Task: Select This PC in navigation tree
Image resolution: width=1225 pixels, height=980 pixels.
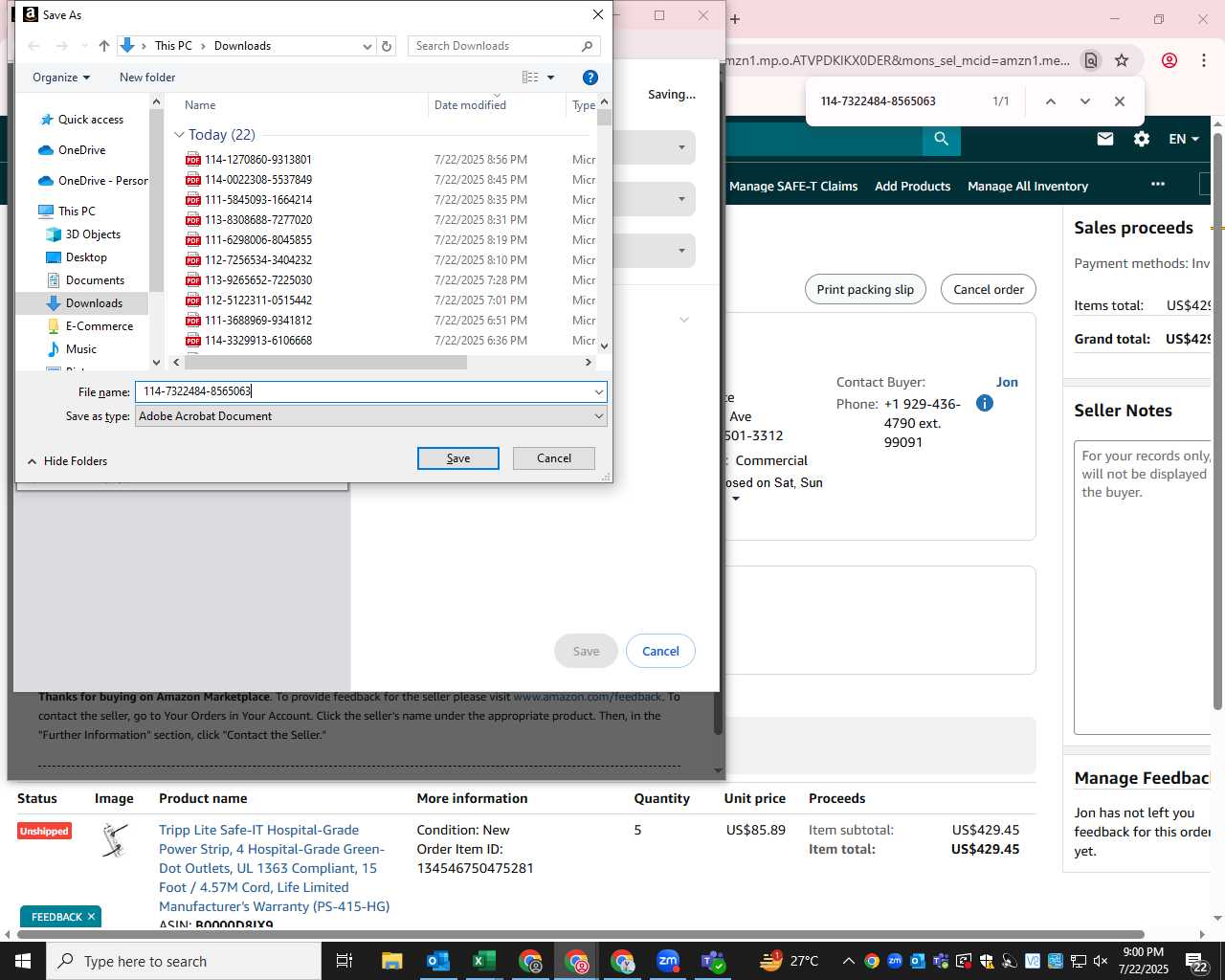Action: tap(76, 212)
